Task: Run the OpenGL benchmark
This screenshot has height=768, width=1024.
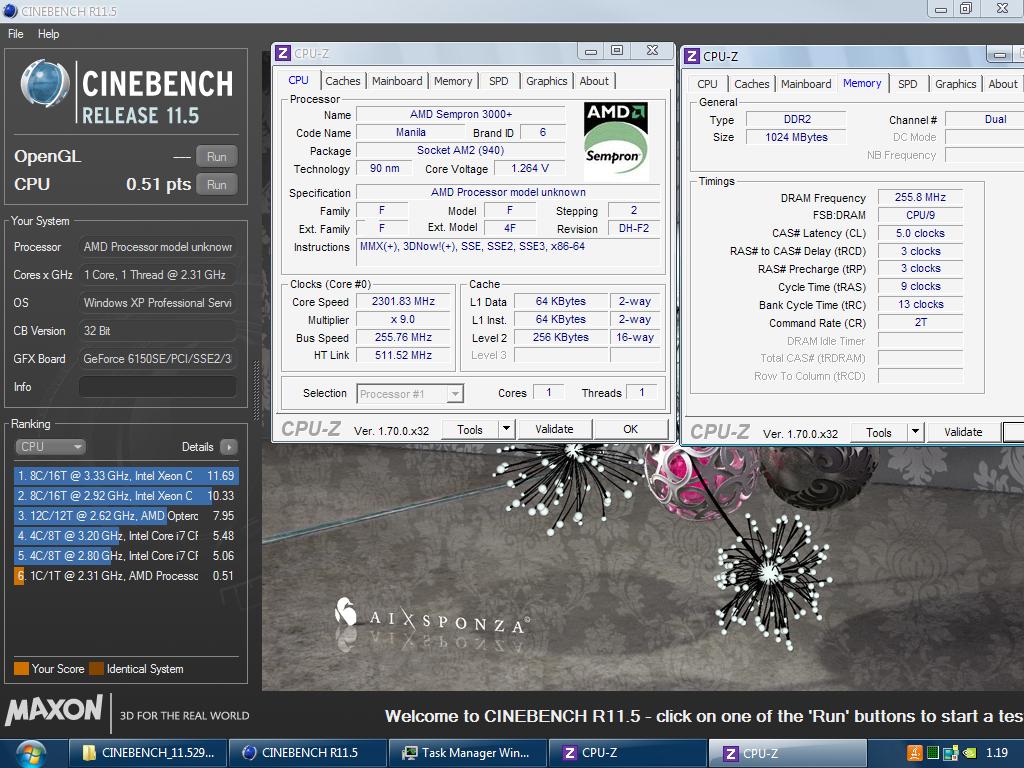Action: tap(216, 157)
